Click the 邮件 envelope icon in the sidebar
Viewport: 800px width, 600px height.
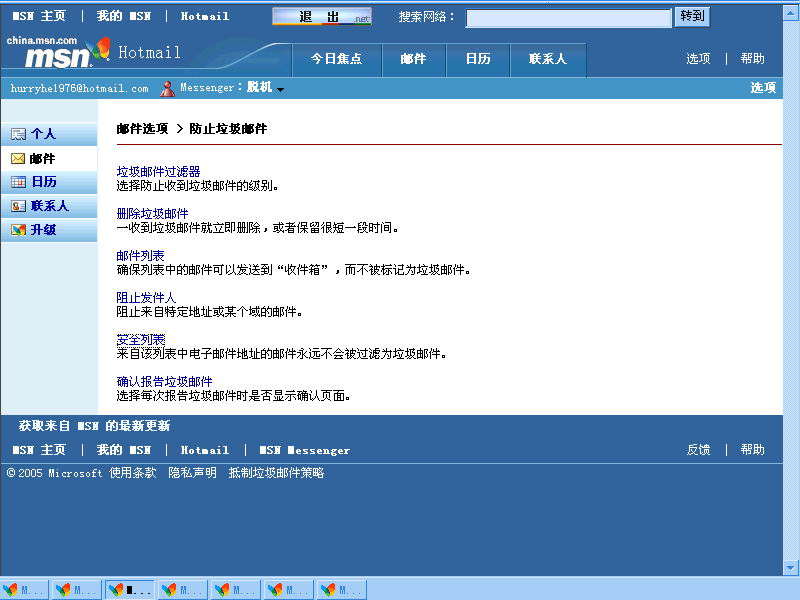(18, 159)
